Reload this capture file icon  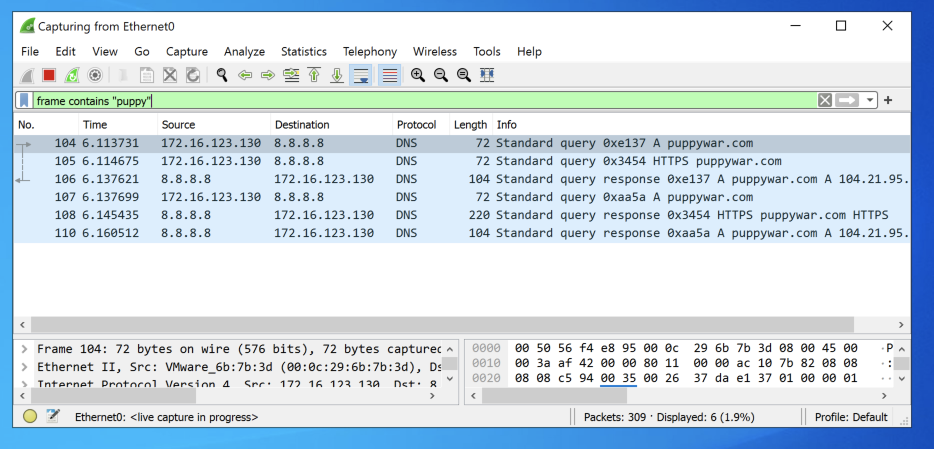[x=192, y=76]
